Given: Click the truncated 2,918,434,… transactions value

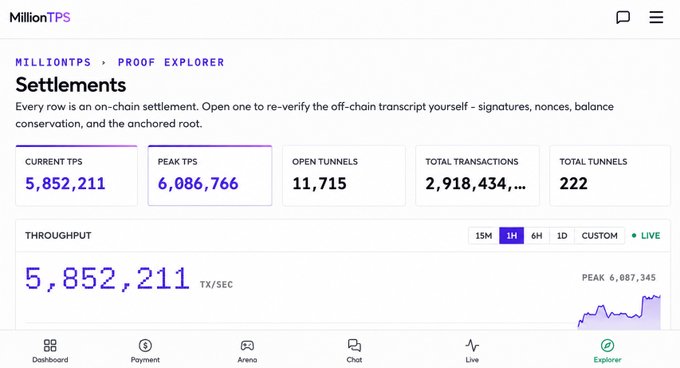Looking at the screenshot, I should point(475,184).
